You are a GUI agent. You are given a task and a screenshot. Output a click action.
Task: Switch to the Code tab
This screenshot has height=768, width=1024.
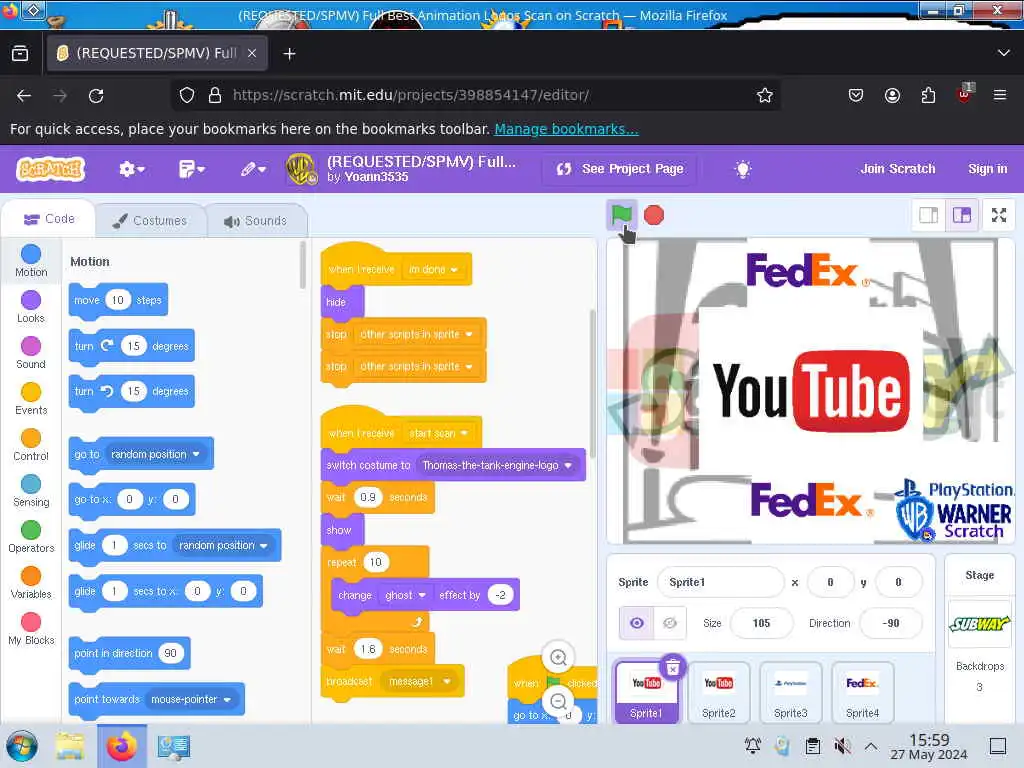[x=49, y=219]
